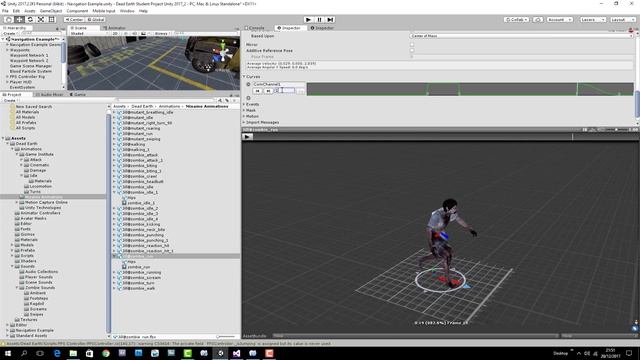Open the File menu

tap(5, 11)
